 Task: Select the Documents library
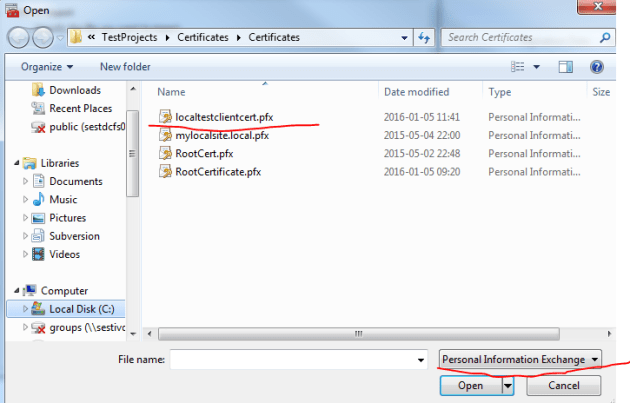76,182
